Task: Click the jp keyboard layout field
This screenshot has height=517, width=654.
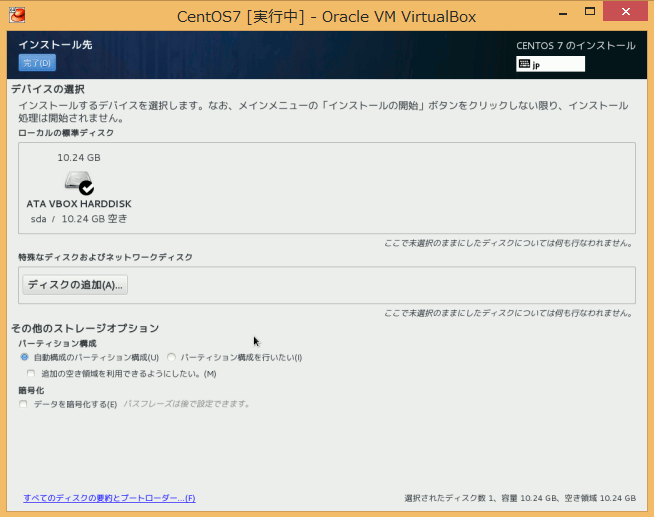Action: click(x=557, y=64)
